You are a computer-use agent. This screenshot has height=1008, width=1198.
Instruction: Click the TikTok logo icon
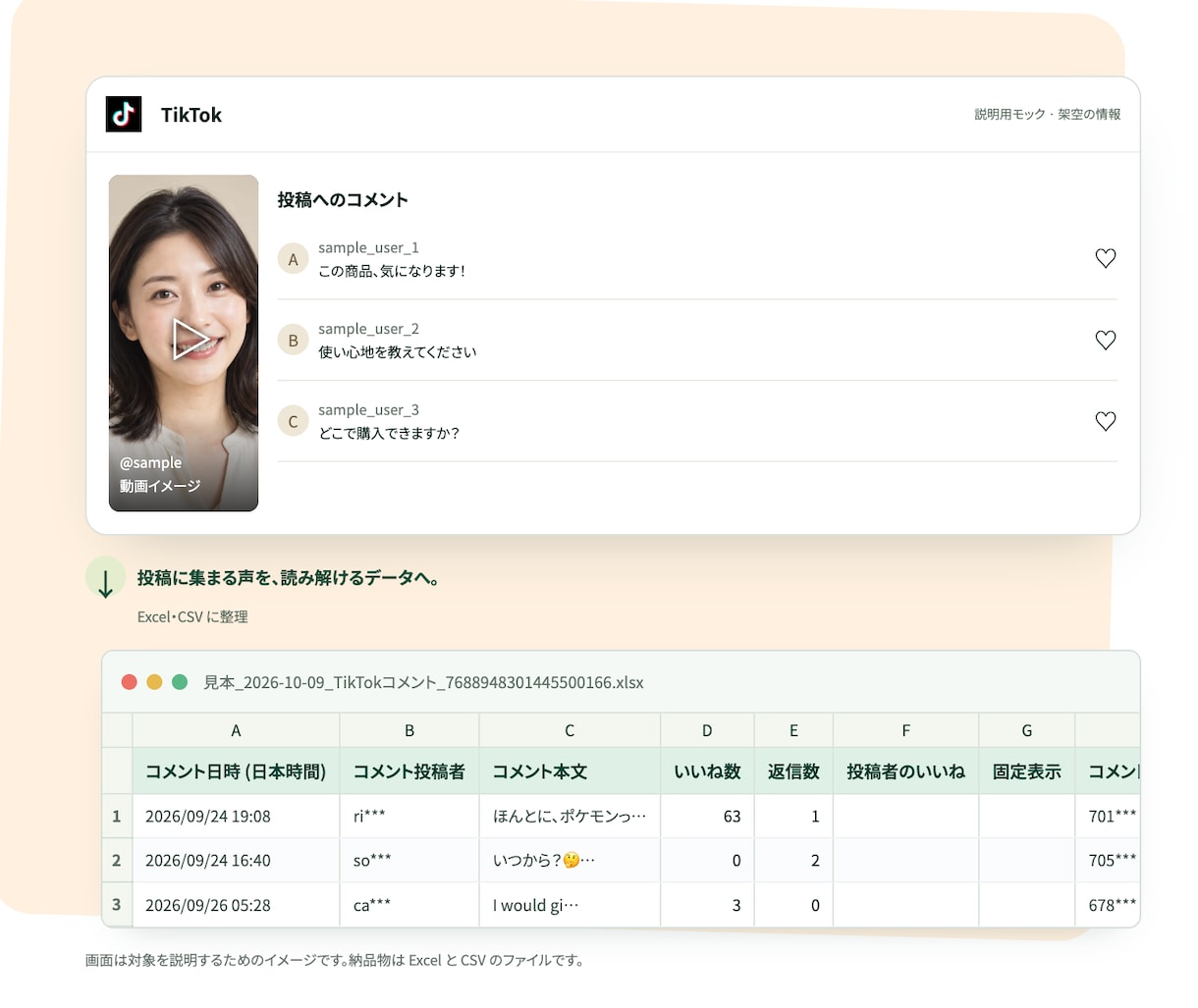(x=124, y=115)
